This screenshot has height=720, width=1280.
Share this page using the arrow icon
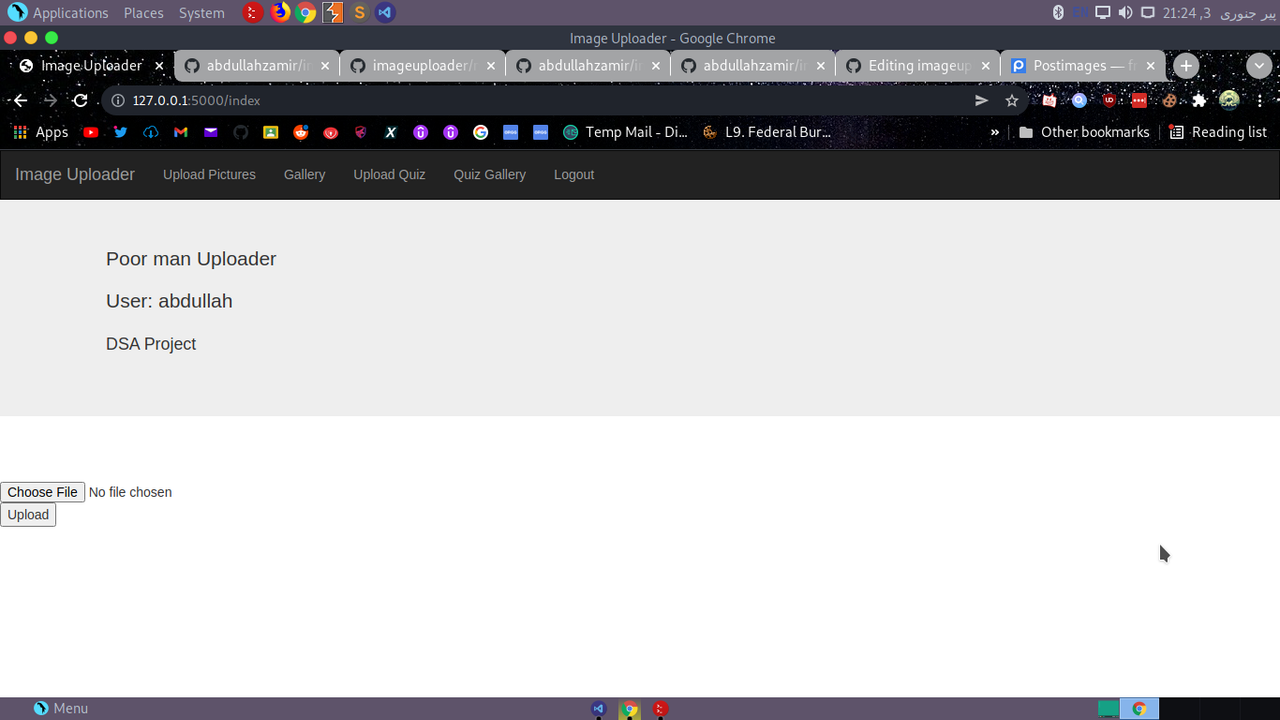pos(982,100)
